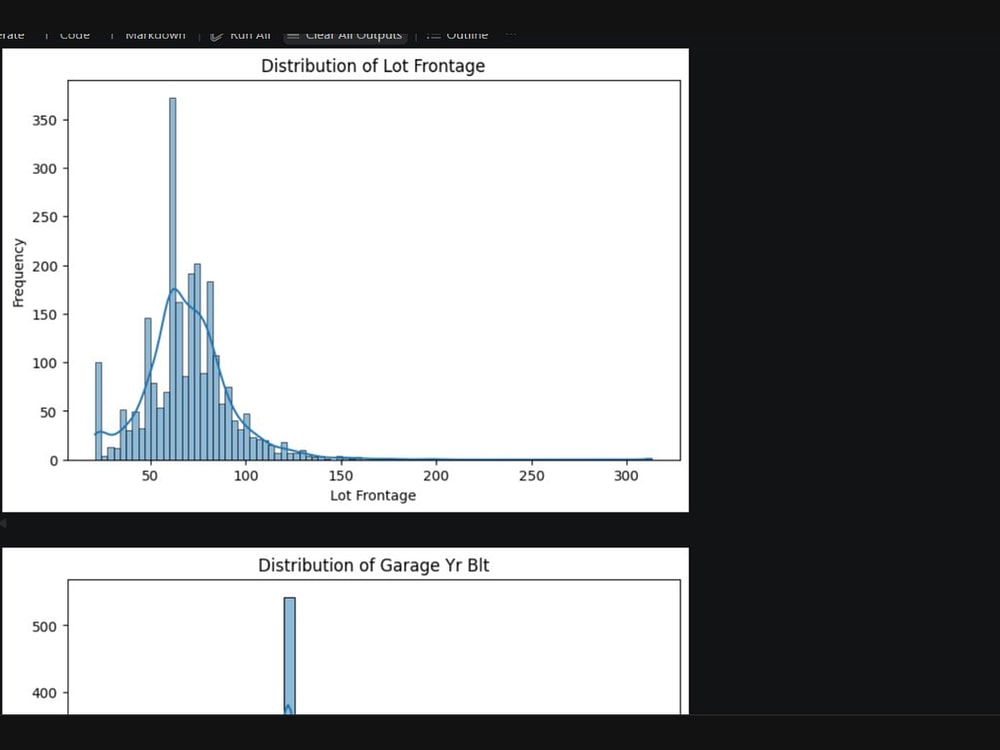This screenshot has width=1000, height=750.
Task: Click the tall bar in the Garage Yr Blt chart
Action: (x=290, y=656)
